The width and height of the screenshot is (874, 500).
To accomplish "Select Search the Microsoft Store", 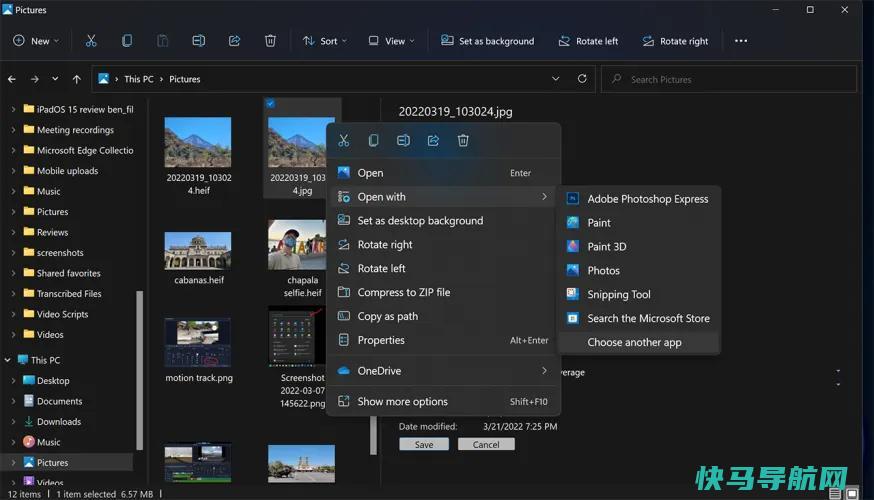I will (639, 318).
